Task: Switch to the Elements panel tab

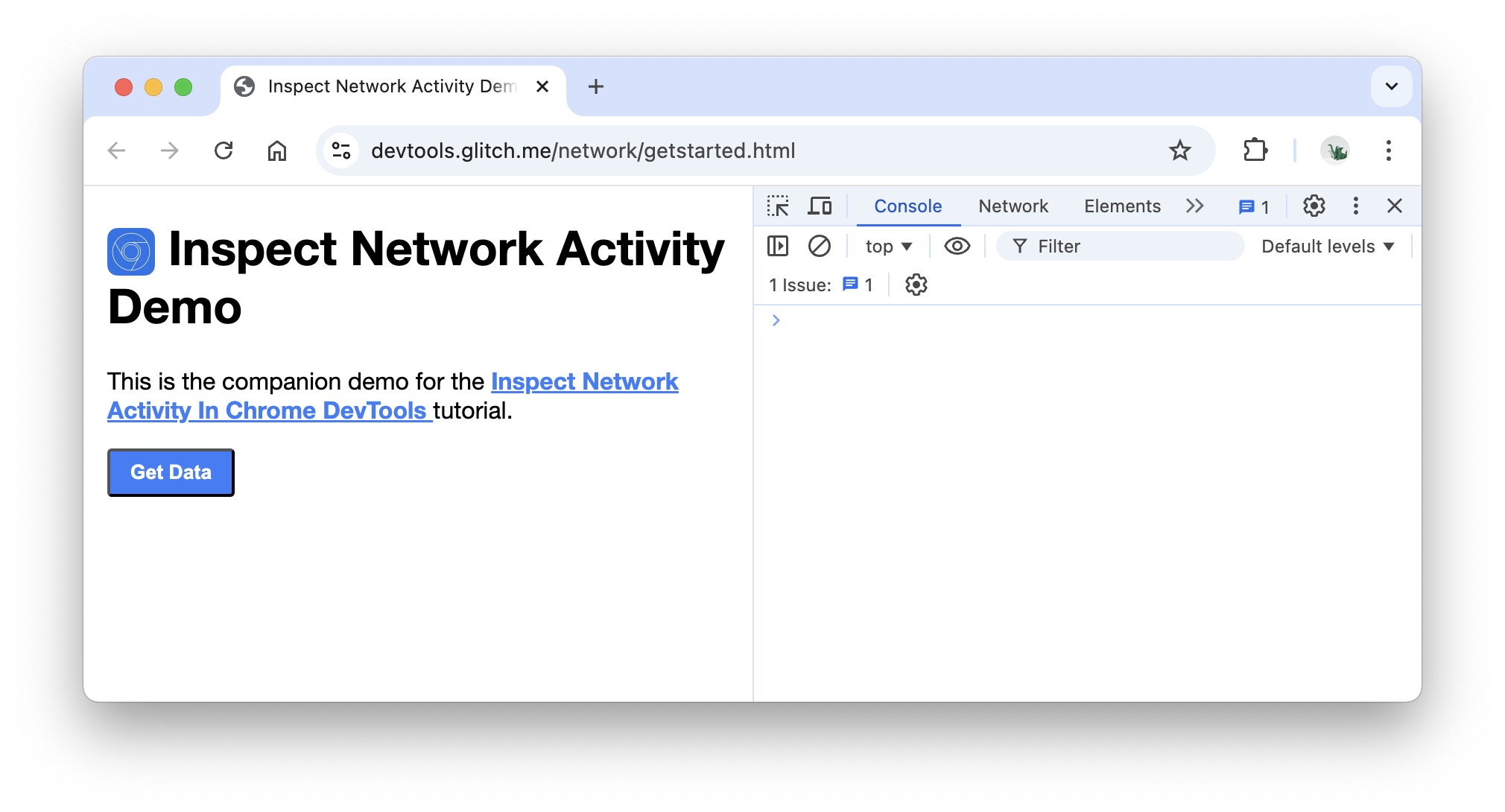Action: coord(1122,206)
